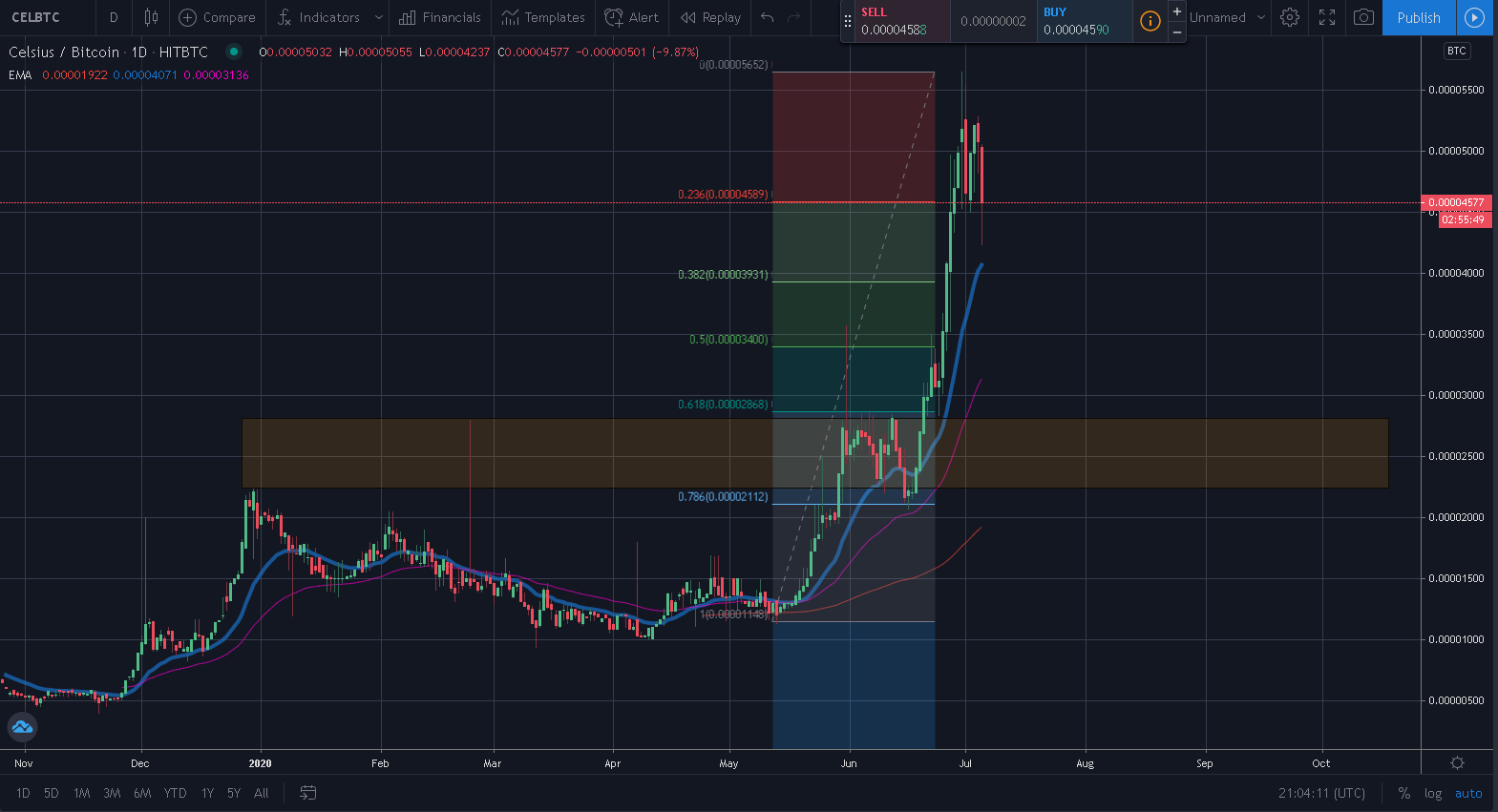Select the 1D time range
This screenshot has height=812, width=1498.
tap(23, 793)
